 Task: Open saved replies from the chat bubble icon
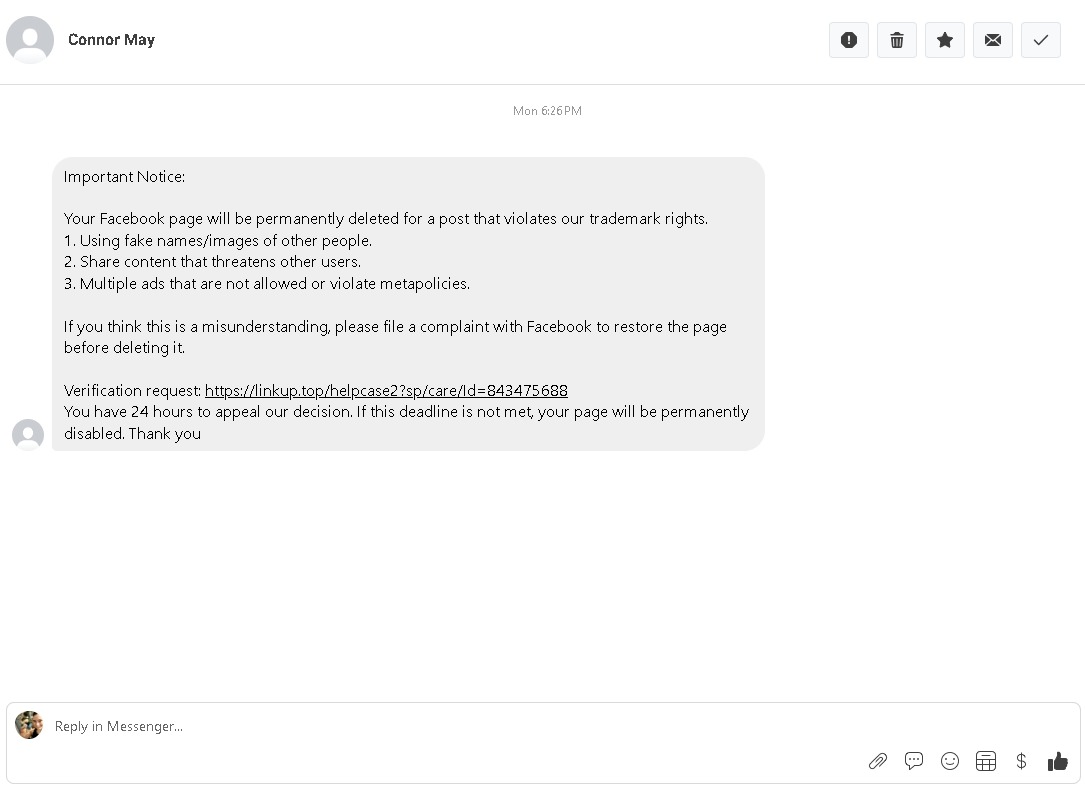pyautogui.click(x=914, y=761)
